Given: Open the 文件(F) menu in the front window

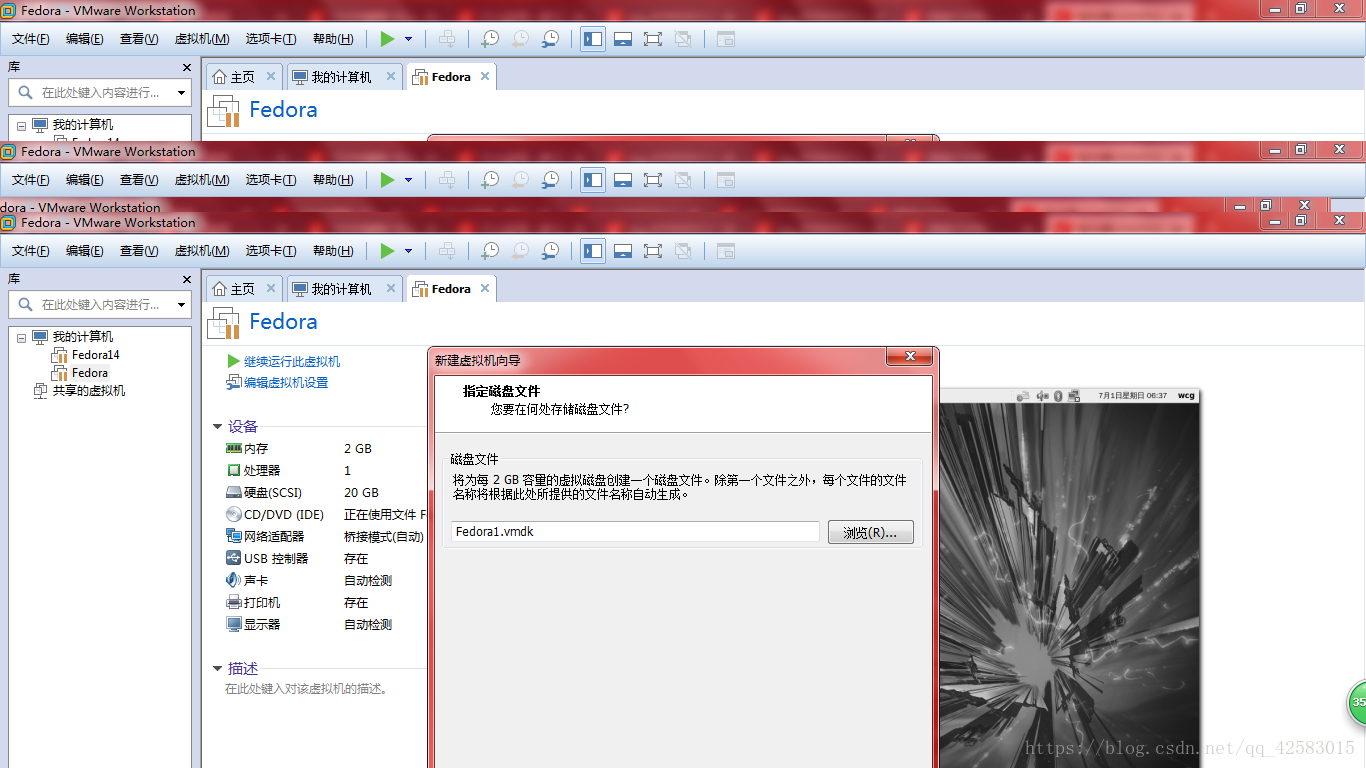Looking at the screenshot, I should click(31, 251).
